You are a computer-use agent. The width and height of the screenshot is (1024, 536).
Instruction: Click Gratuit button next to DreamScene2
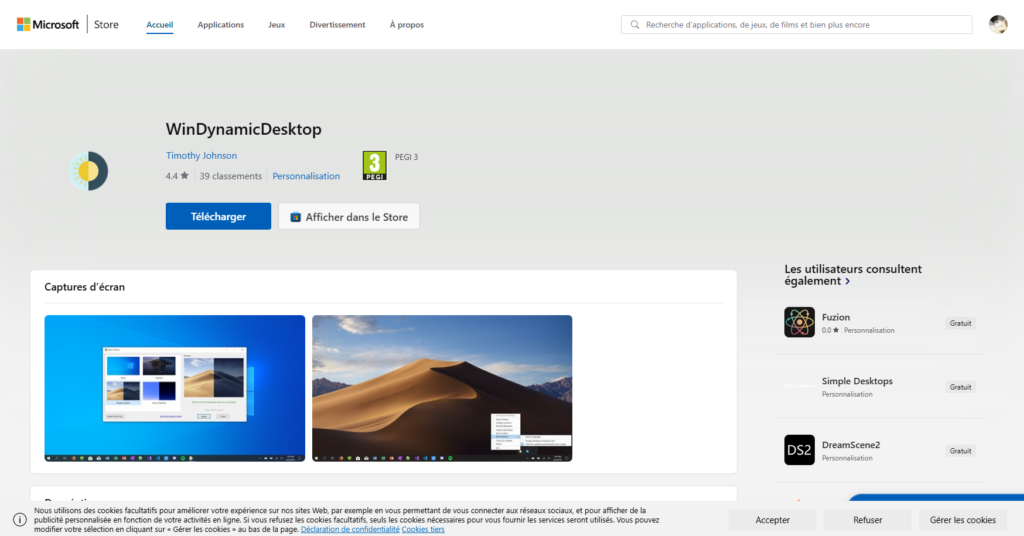[x=960, y=451]
